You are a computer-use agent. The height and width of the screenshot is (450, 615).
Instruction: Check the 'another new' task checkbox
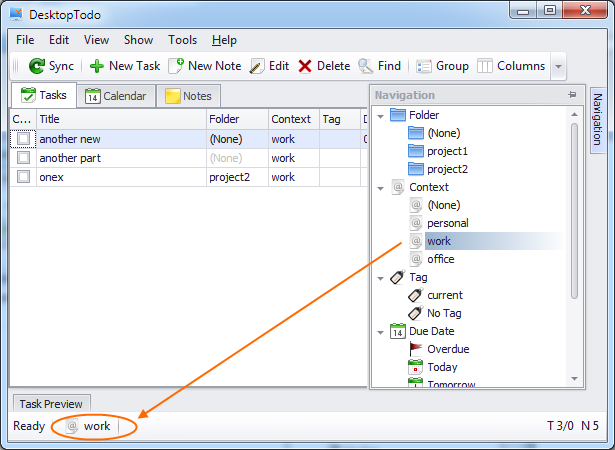24,138
